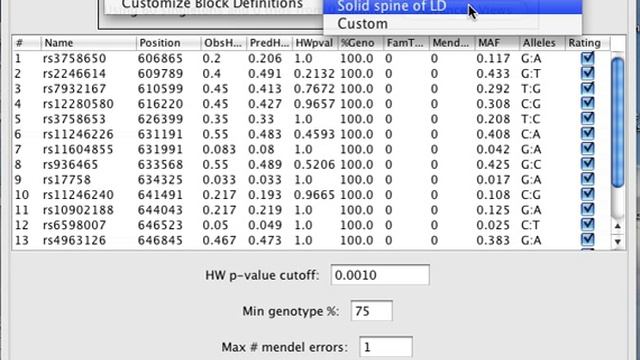The height and width of the screenshot is (360, 640).
Task: Click HWpval cell 0.2132
Action: pyautogui.click(x=314, y=73)
